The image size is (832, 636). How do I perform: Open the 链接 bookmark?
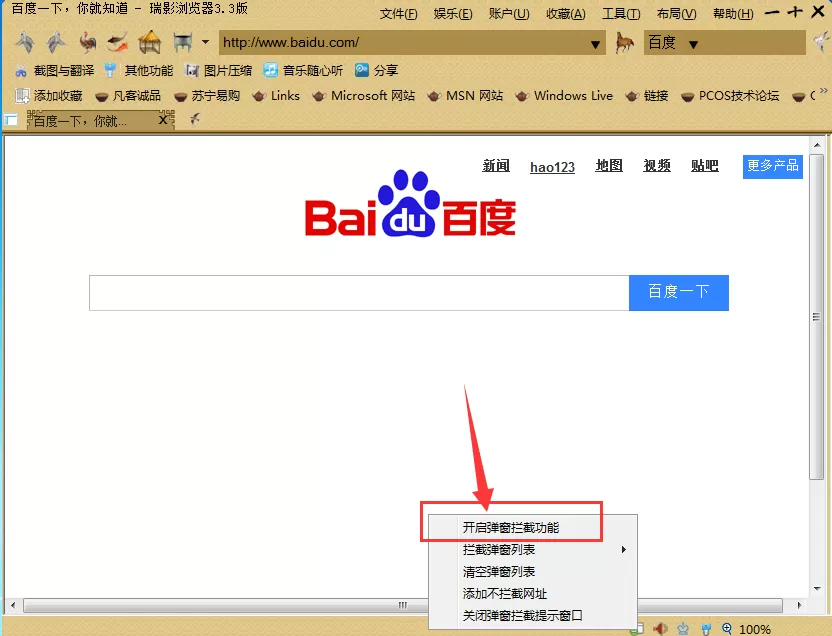(x=647, y=96)
